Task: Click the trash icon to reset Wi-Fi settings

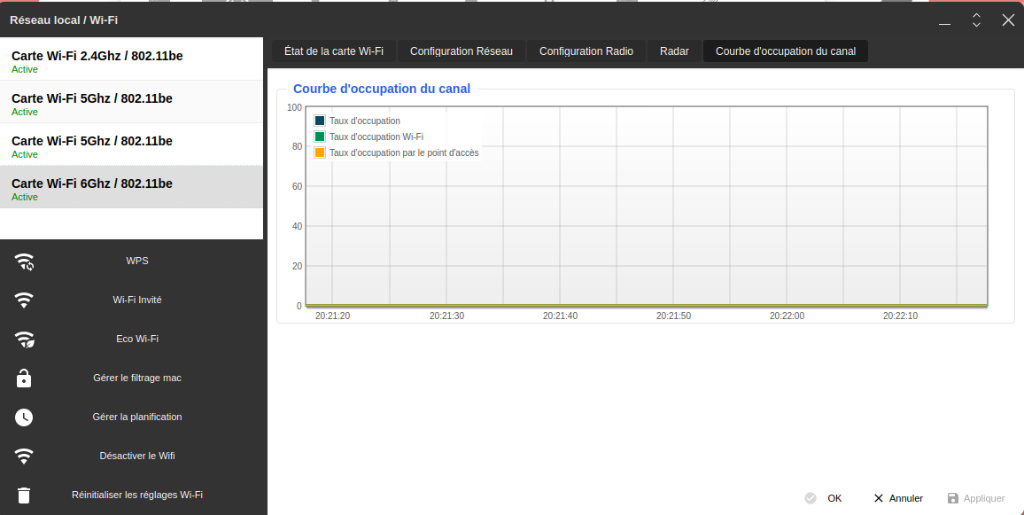Action: 24,495
